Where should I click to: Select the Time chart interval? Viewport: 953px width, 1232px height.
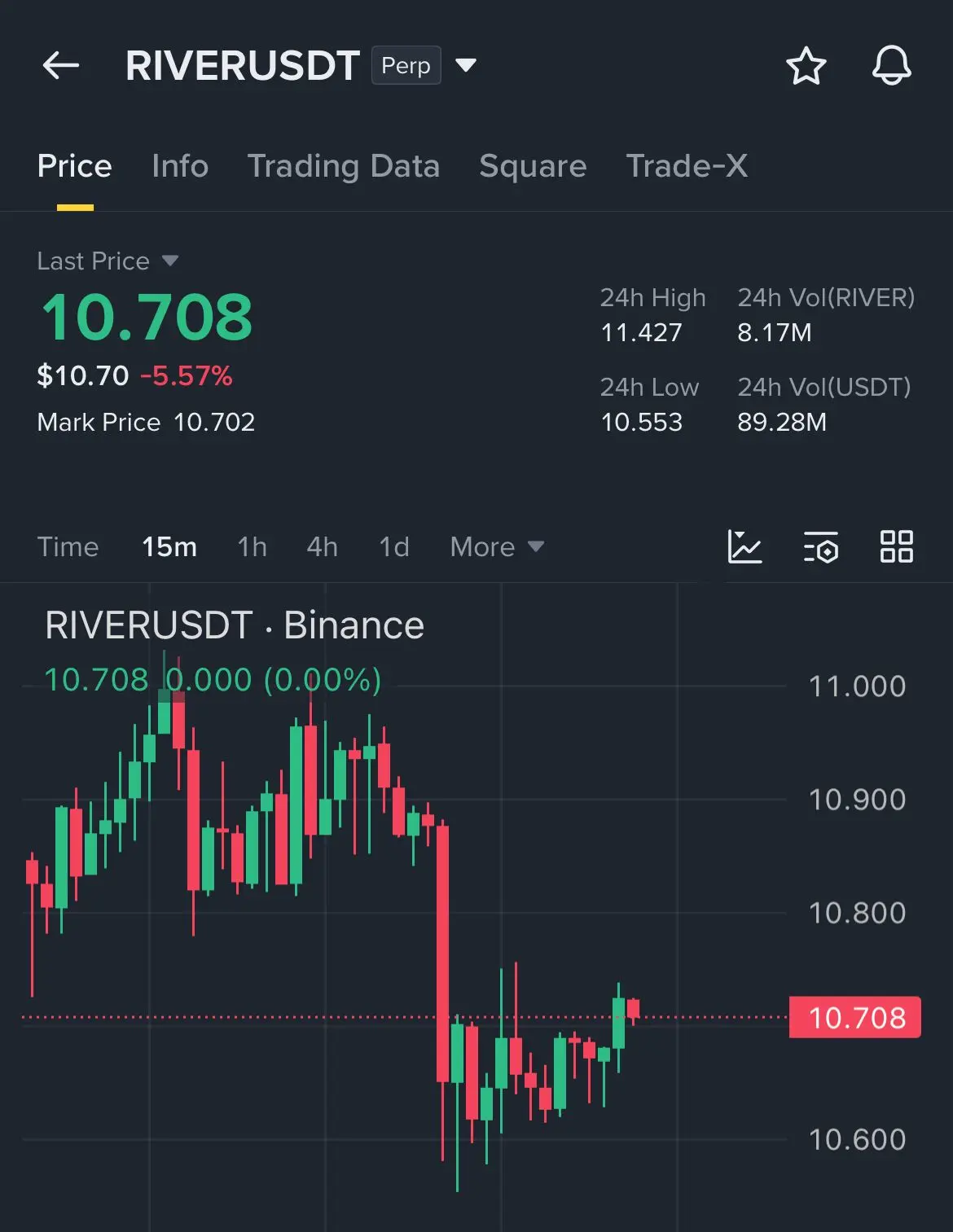click(x=68, y=546)
